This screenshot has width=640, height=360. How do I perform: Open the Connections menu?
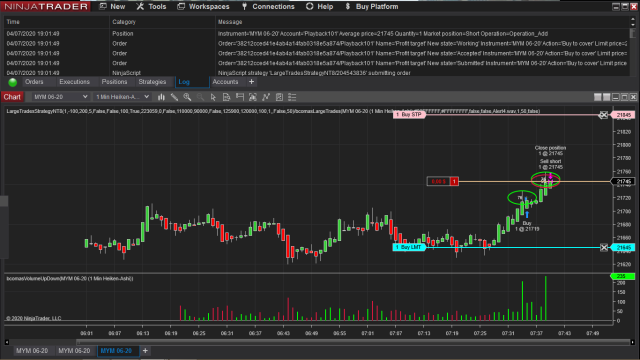268,7
